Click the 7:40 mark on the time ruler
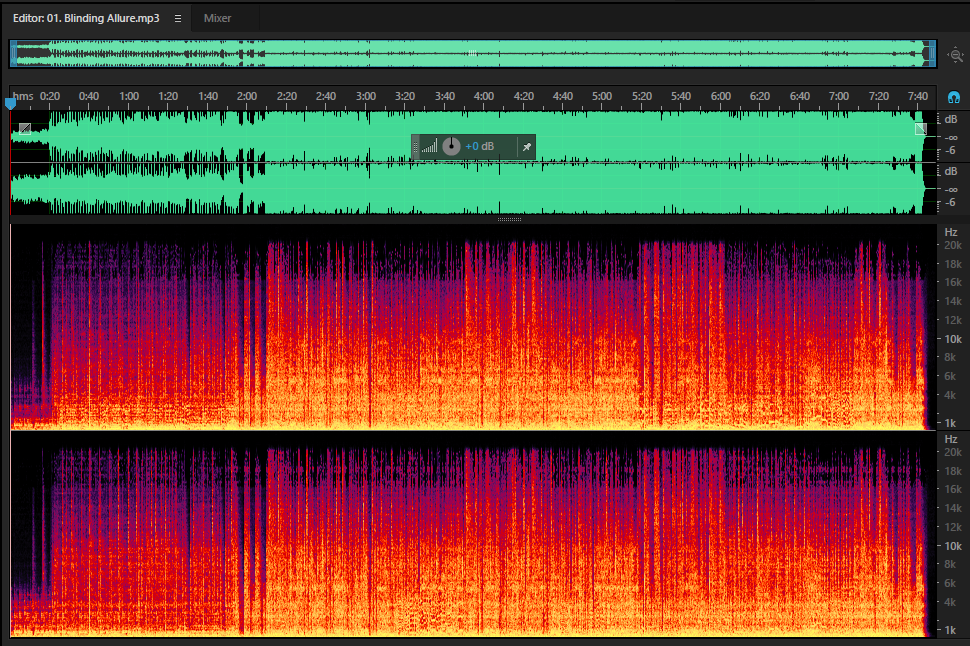The height and width of the screenshot is (646, 970). pos(918,96)
